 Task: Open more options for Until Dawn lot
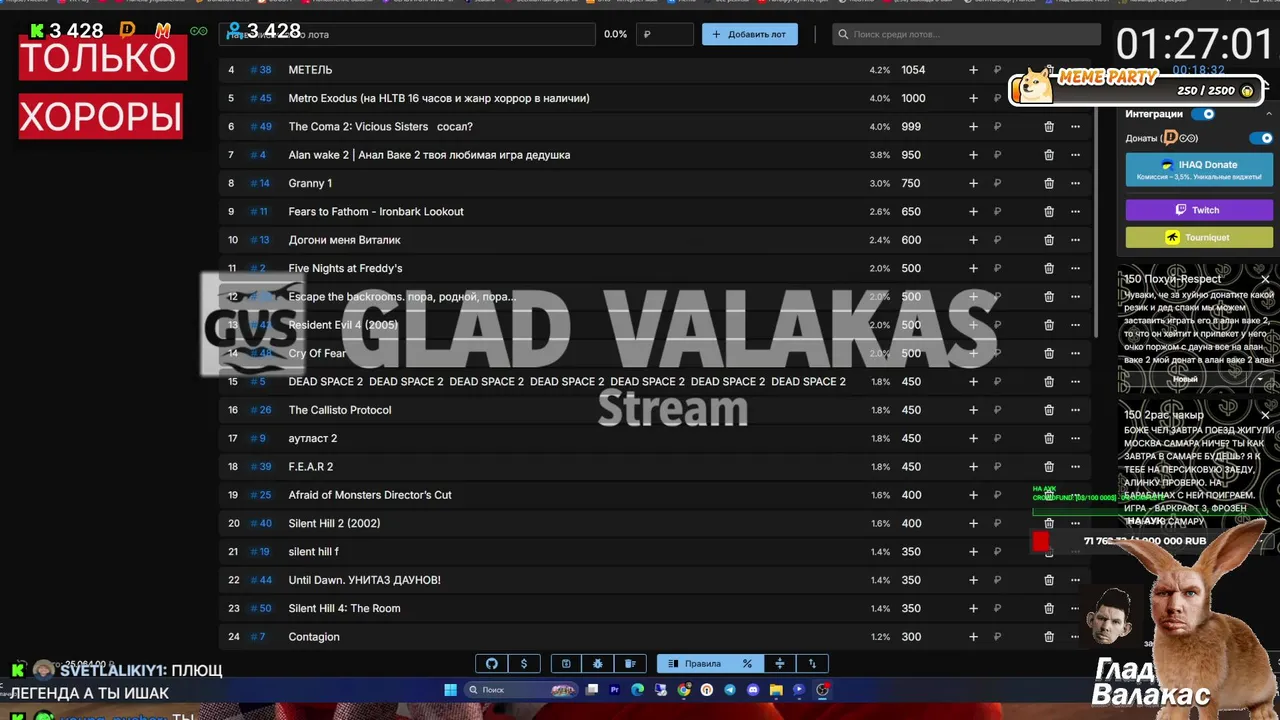(x=1075, y=580)
